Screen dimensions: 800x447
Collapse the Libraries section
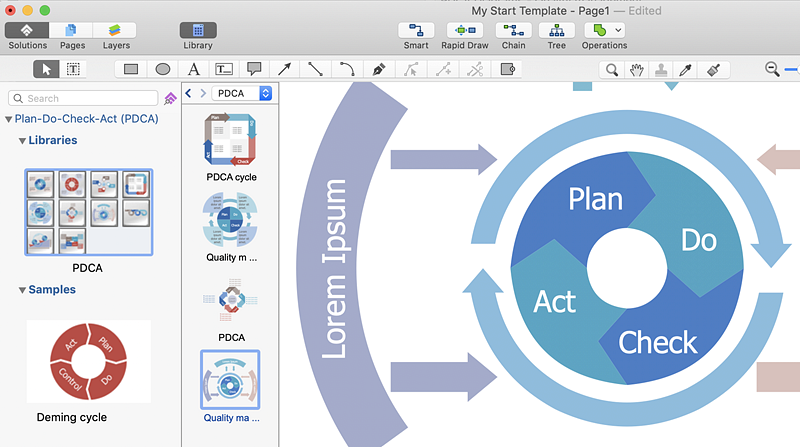22,141
